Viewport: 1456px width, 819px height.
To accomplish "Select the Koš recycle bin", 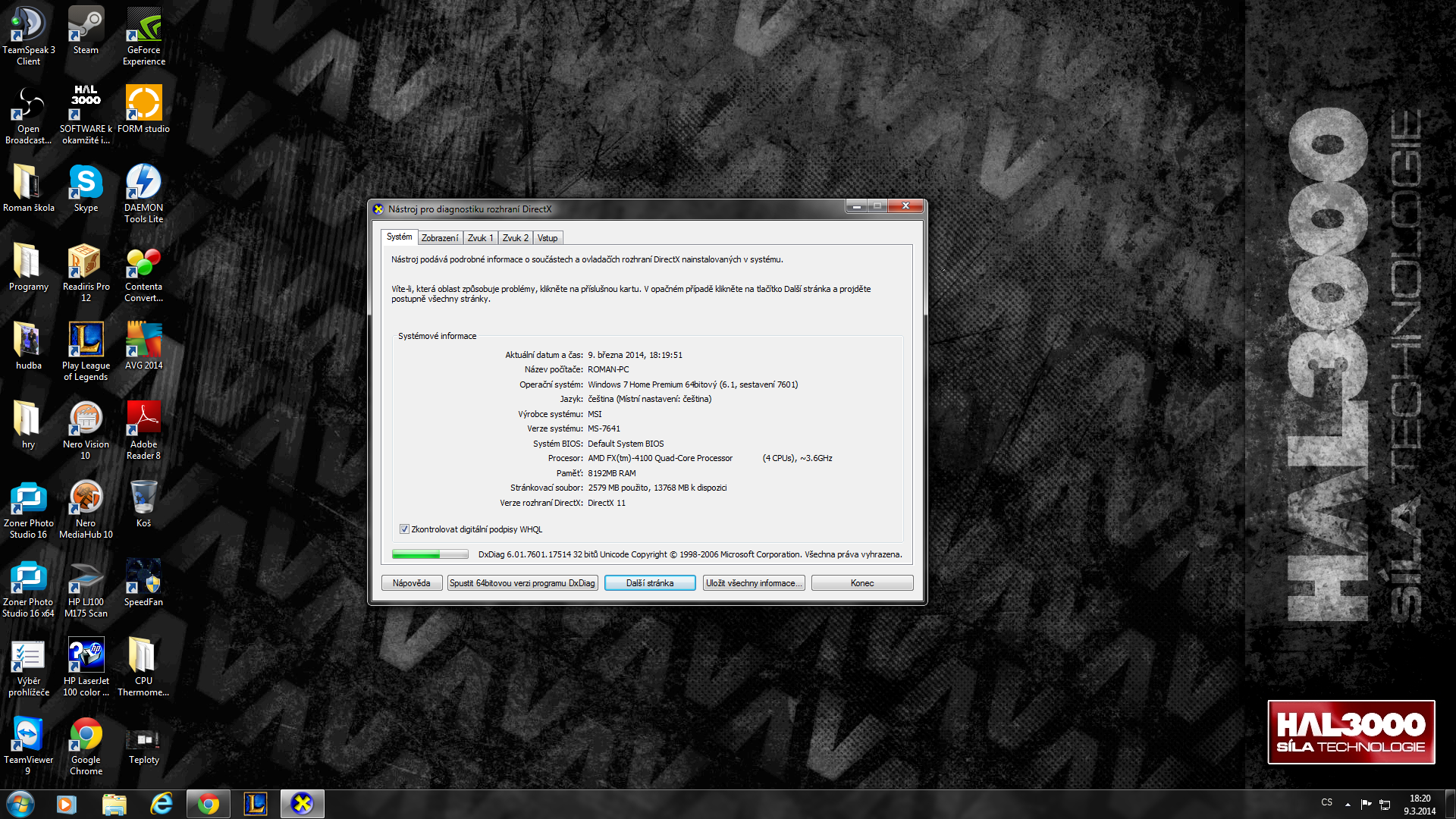I will tap(144, 504).
